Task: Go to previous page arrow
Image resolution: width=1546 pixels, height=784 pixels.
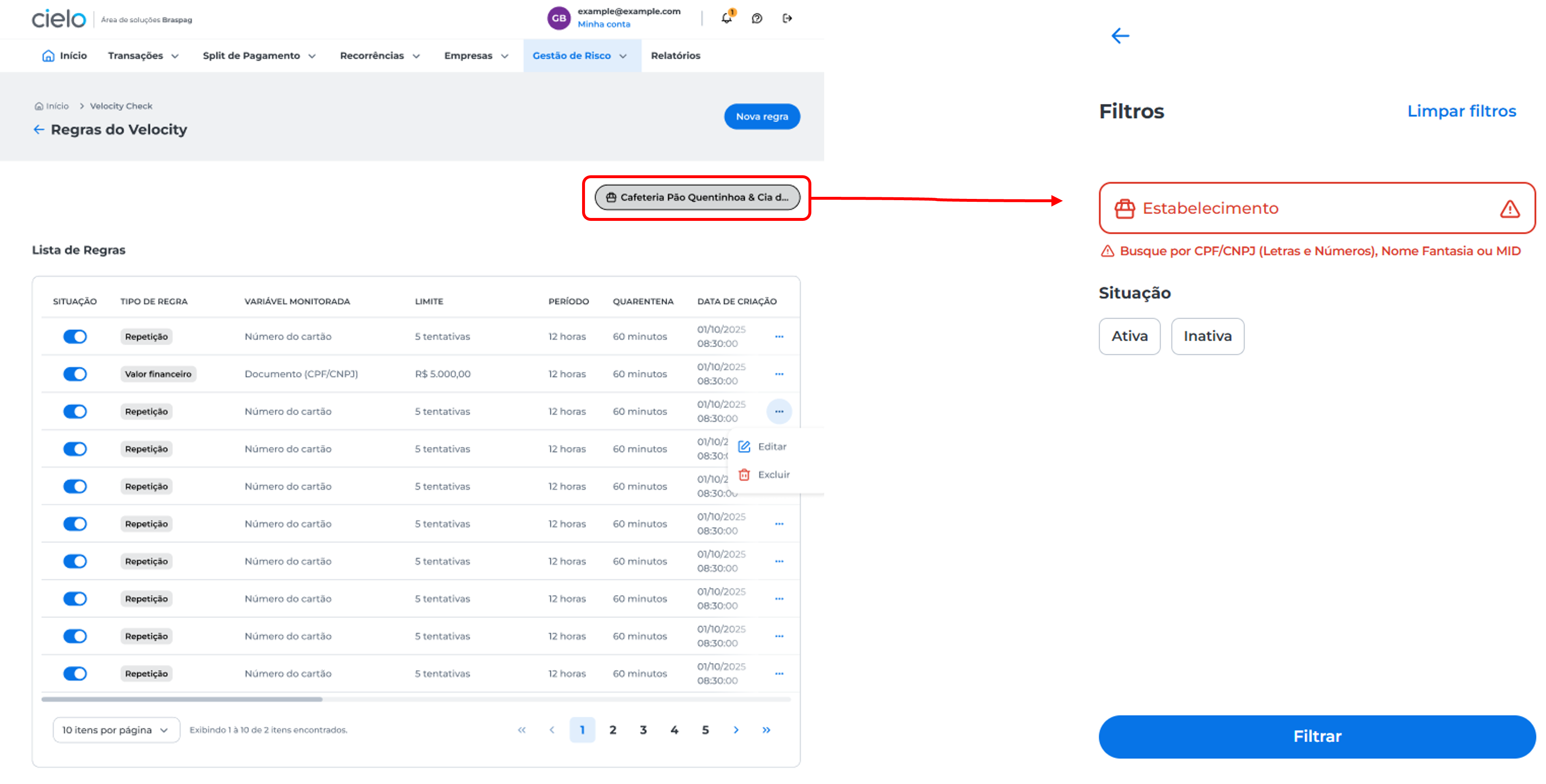Action: (x=551, y=730)
